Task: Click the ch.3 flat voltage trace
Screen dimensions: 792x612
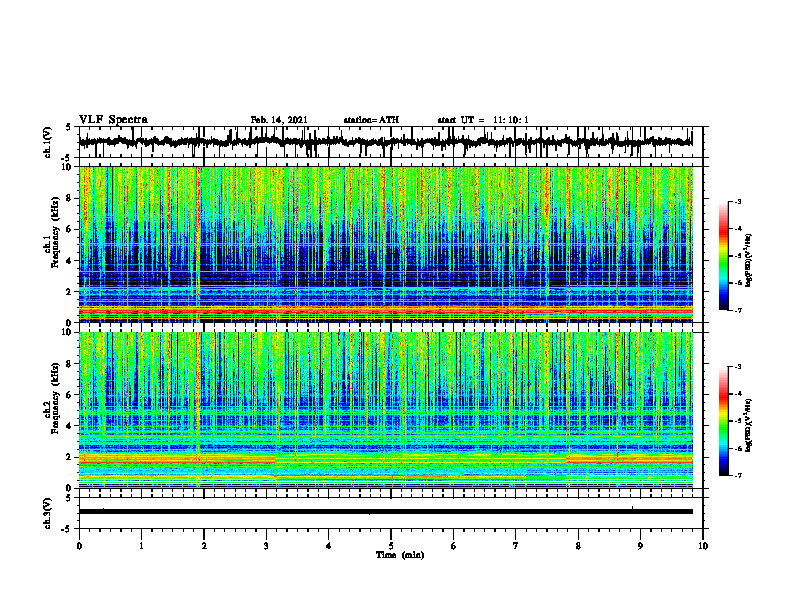Action: (385, 512)
